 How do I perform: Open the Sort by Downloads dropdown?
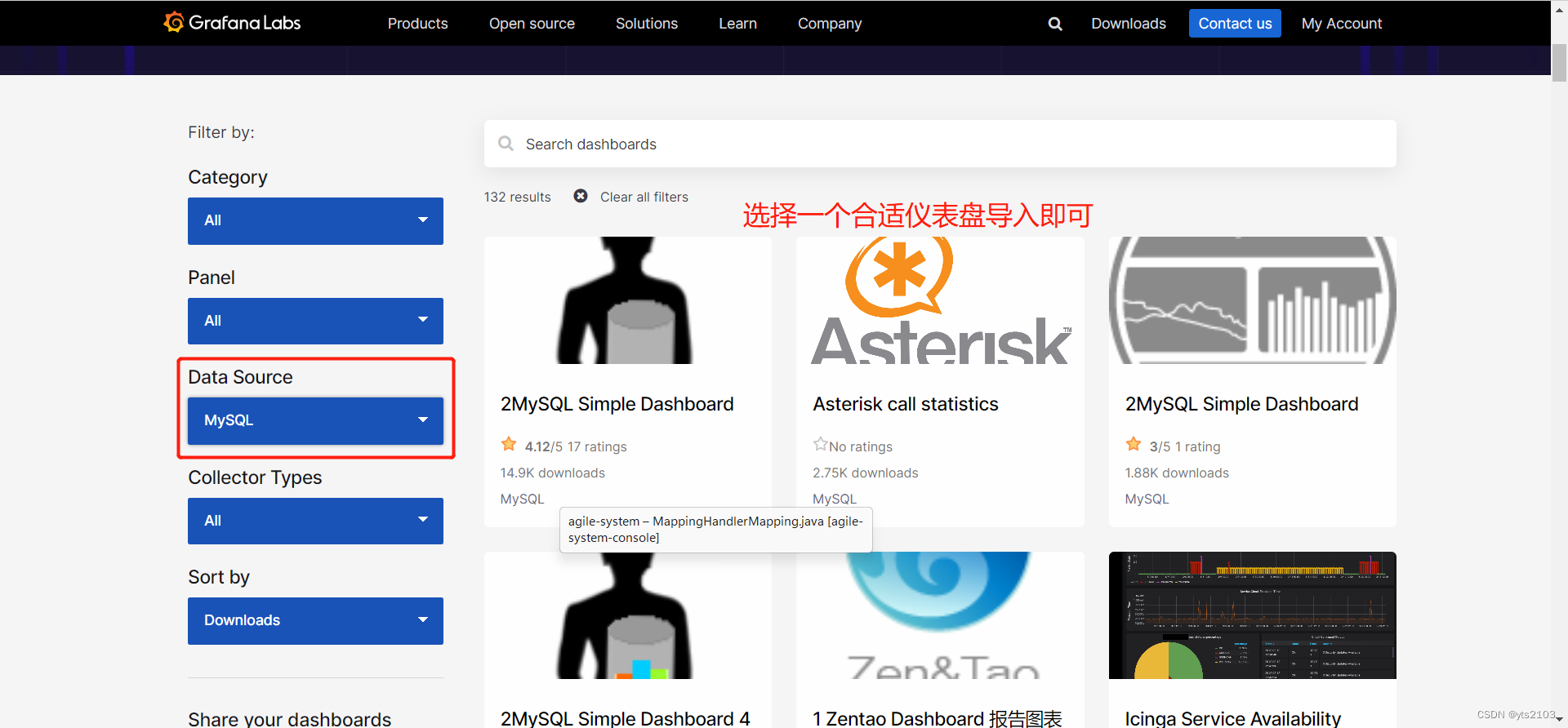click(x=315, y=620)
